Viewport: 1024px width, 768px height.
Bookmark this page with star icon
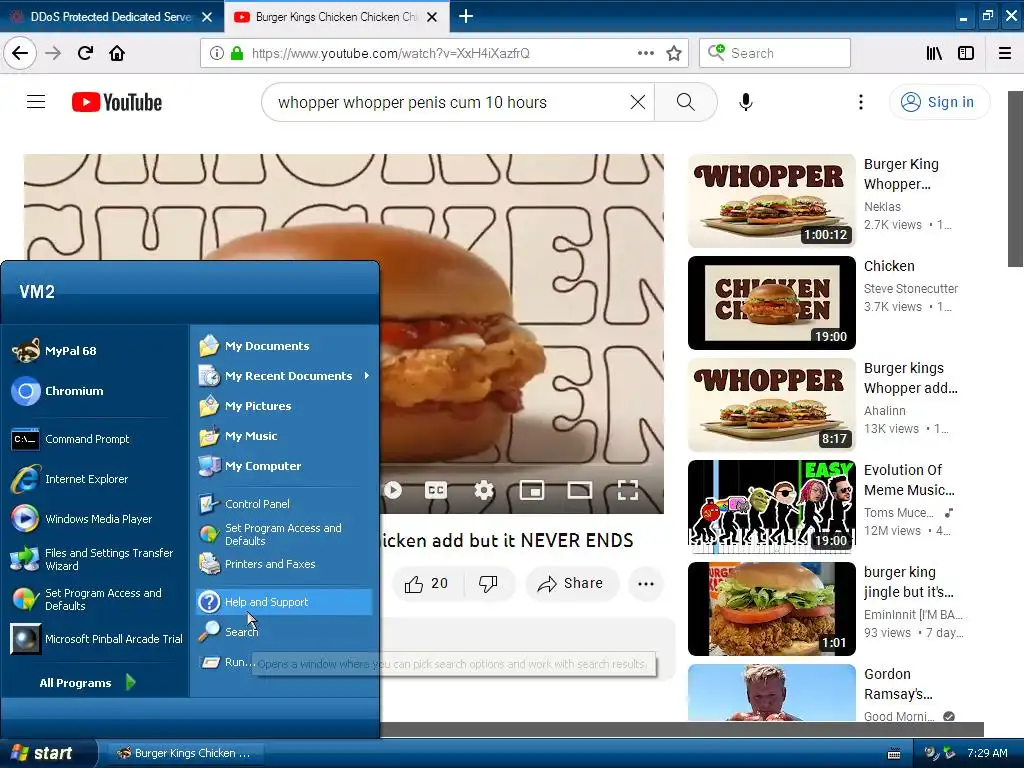pos(674,54)
